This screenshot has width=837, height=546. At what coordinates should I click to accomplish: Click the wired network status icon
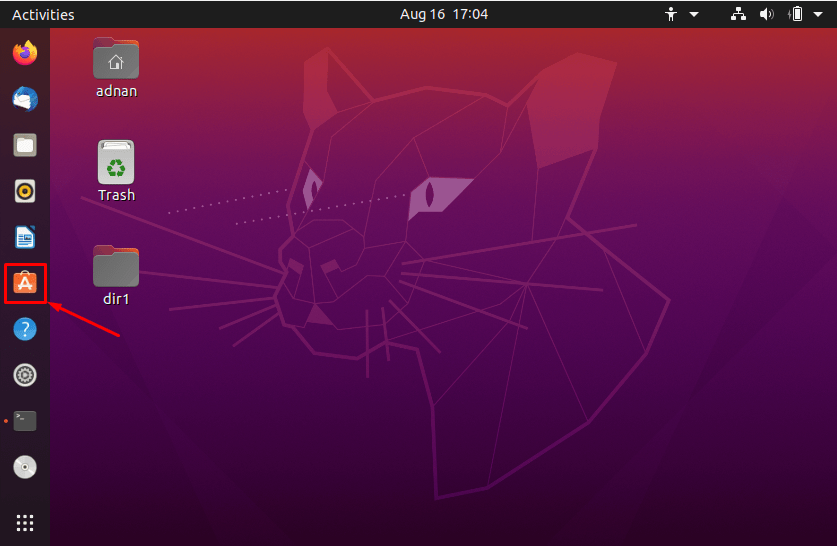pyautogui.click(x=738, y=14)
